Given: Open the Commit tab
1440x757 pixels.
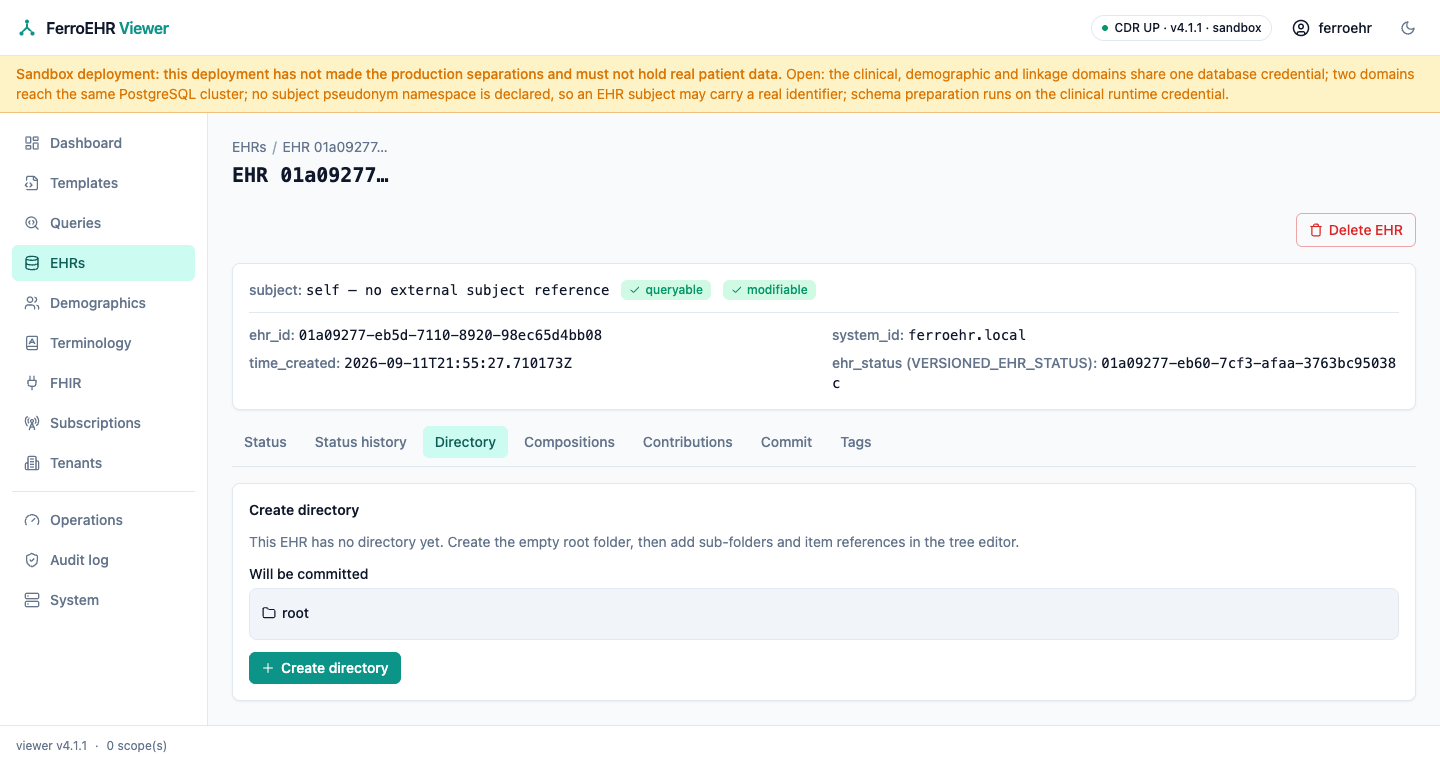Looking at the screenshot, I should 786,442.
